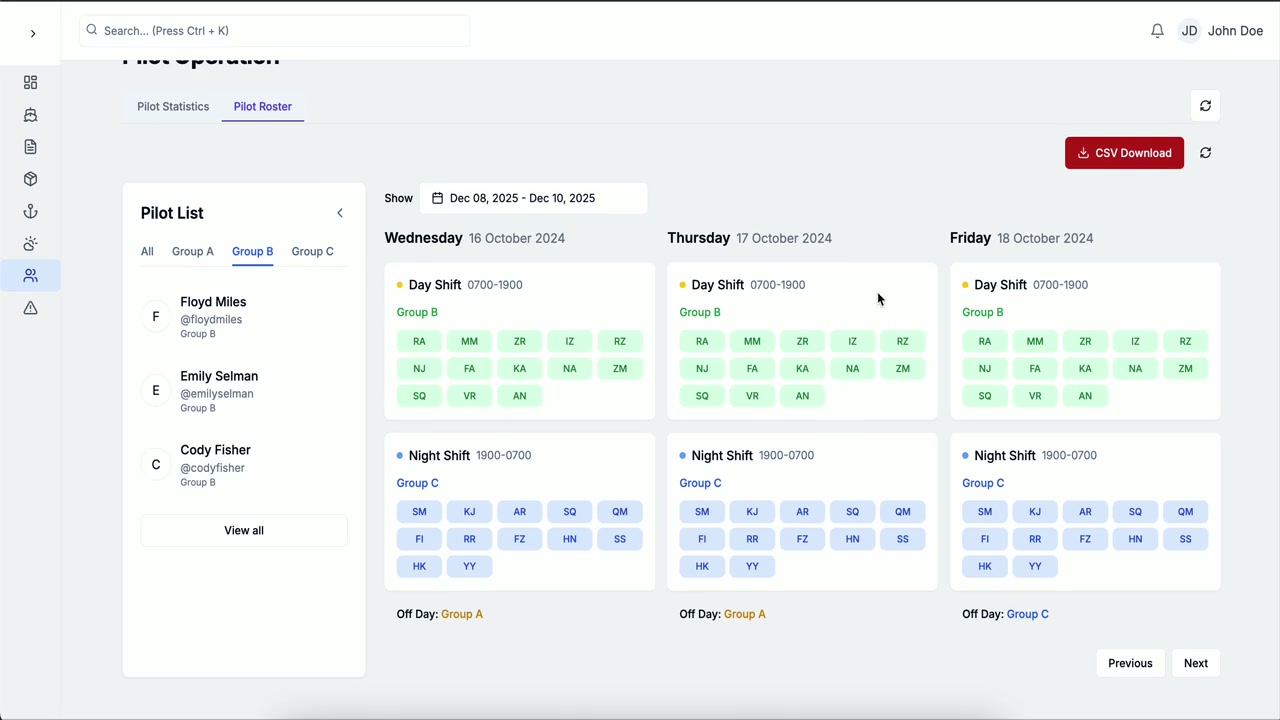Open the anchor icon in the sidebar
The image size is (1280, 720).
coord(30,211)
